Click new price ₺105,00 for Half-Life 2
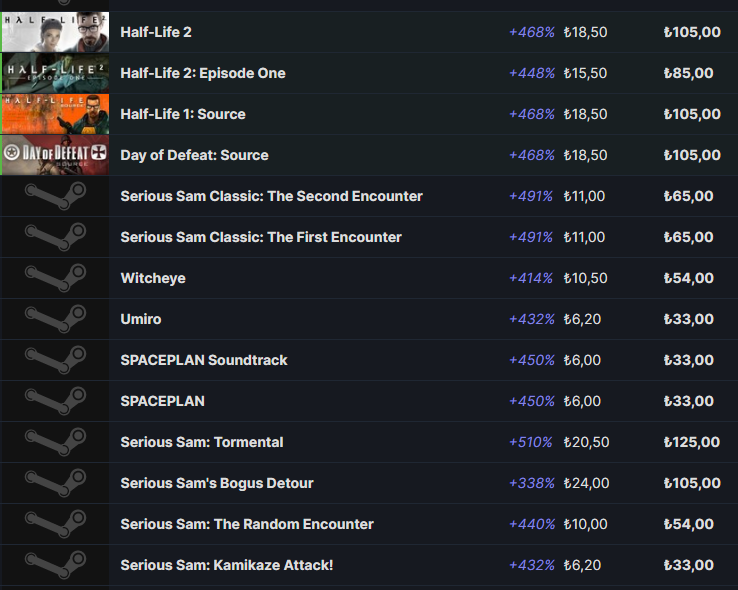Viewport: 738px width, 590px height. tap(692, 32)
